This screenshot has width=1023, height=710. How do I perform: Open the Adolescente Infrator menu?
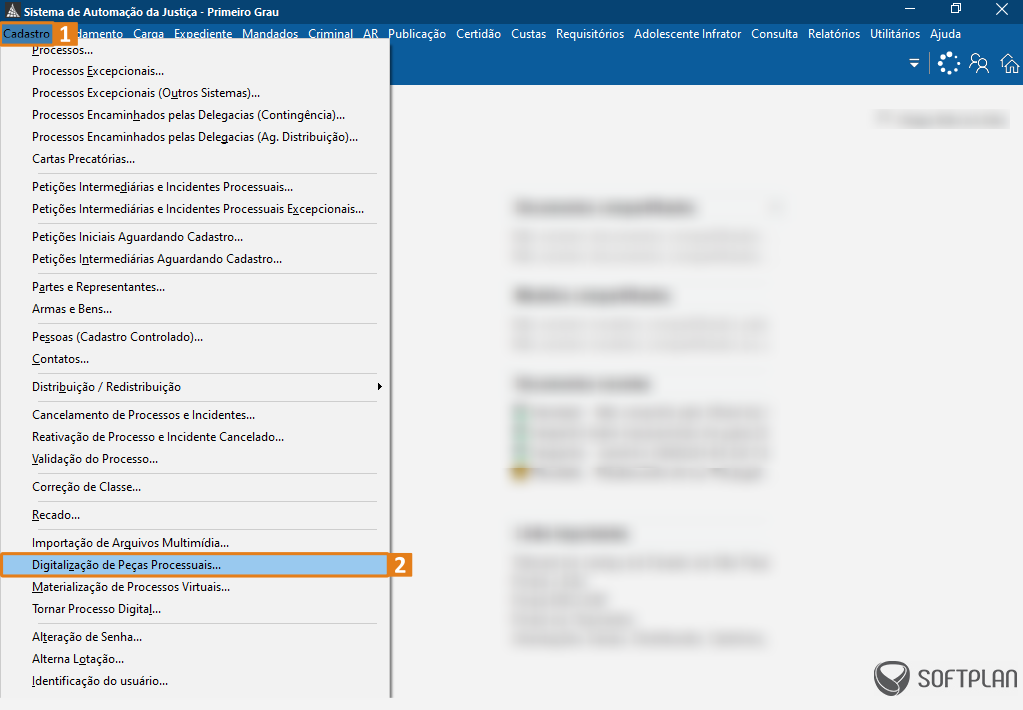(x=688, y=34)
